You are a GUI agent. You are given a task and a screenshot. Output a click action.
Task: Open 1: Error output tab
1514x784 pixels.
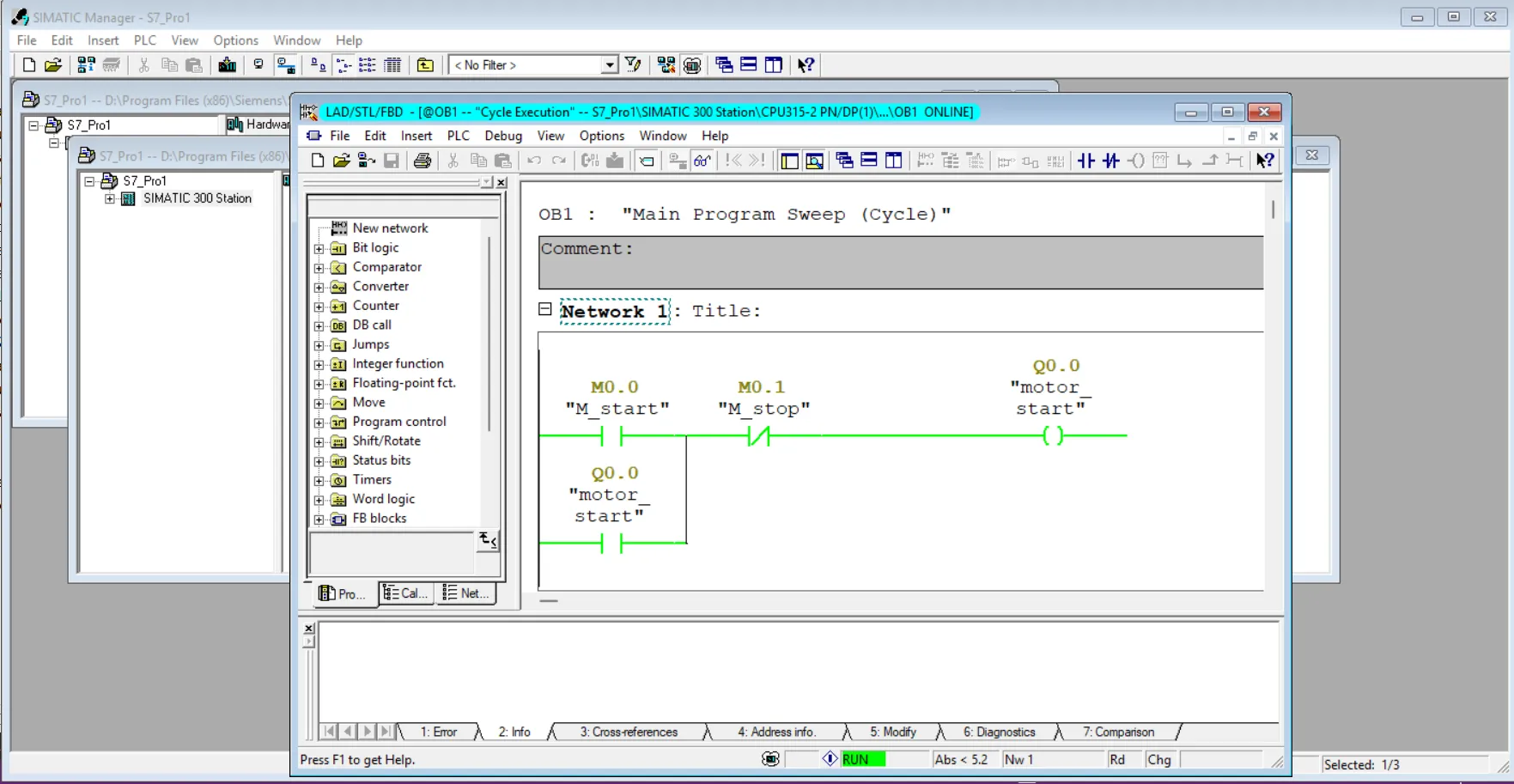coord(438,732)
